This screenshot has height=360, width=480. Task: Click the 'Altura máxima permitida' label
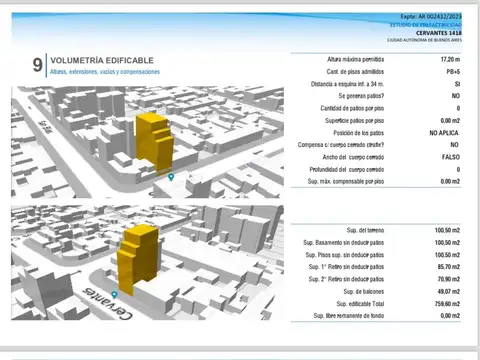click(x=355, y=59)
